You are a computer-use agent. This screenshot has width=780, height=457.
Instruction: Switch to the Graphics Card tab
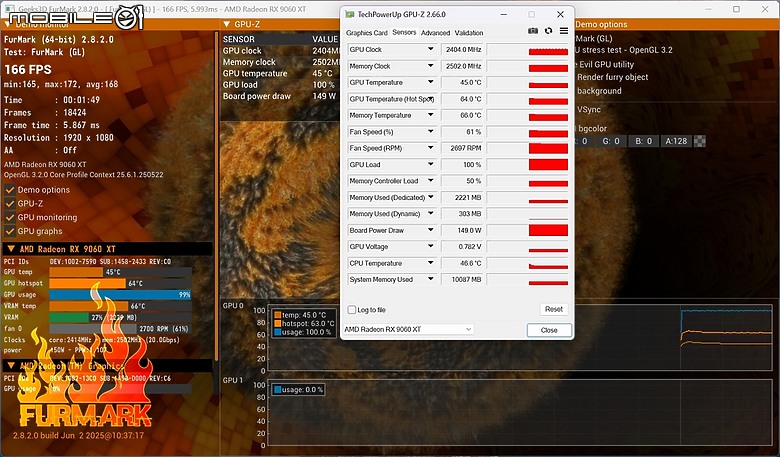coord(367,33)
